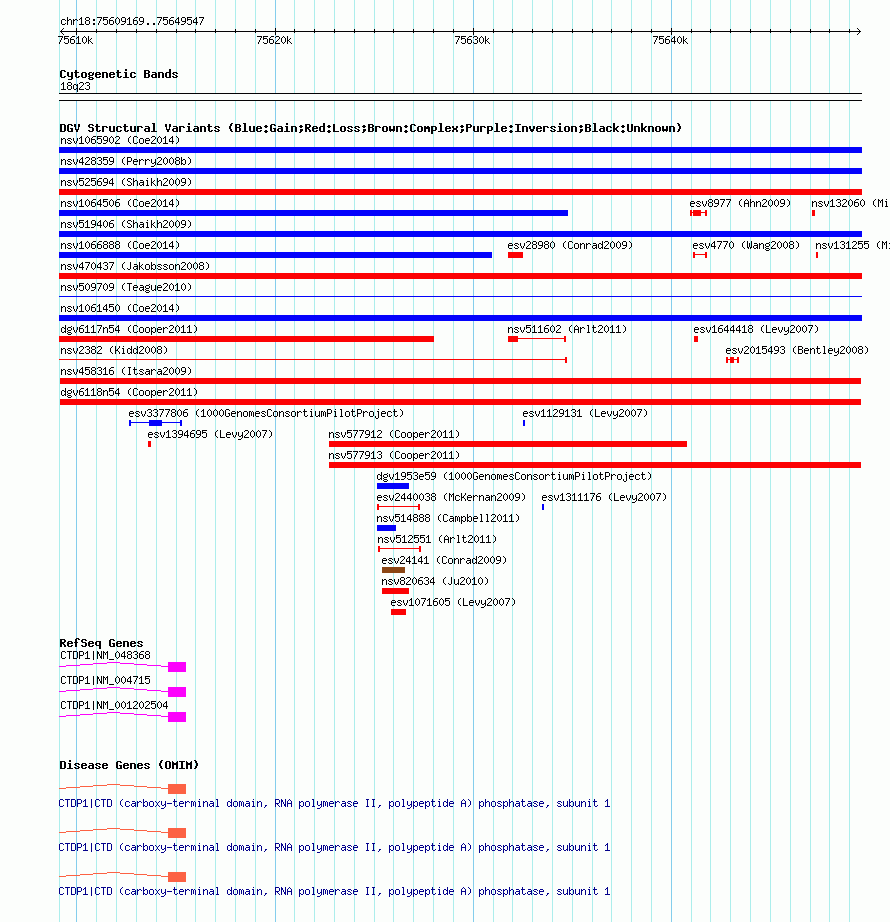Click dgv1953e59 (1000GenomesConsortiumPilotProject) label
Screen dimensions: 890x922
(x=514, y=476)
